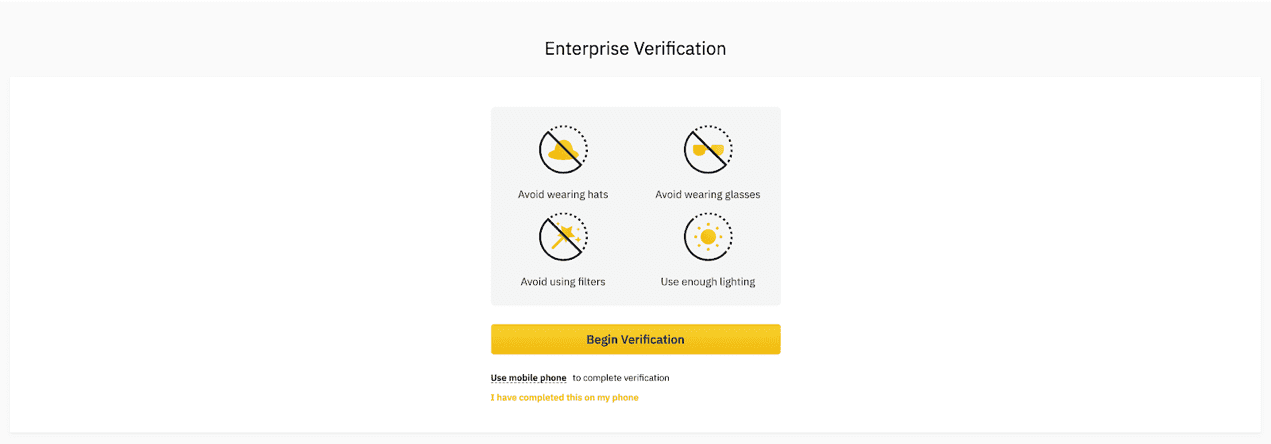Select the yellow hat graphic
1271x444 pixels.
point(564,151)
